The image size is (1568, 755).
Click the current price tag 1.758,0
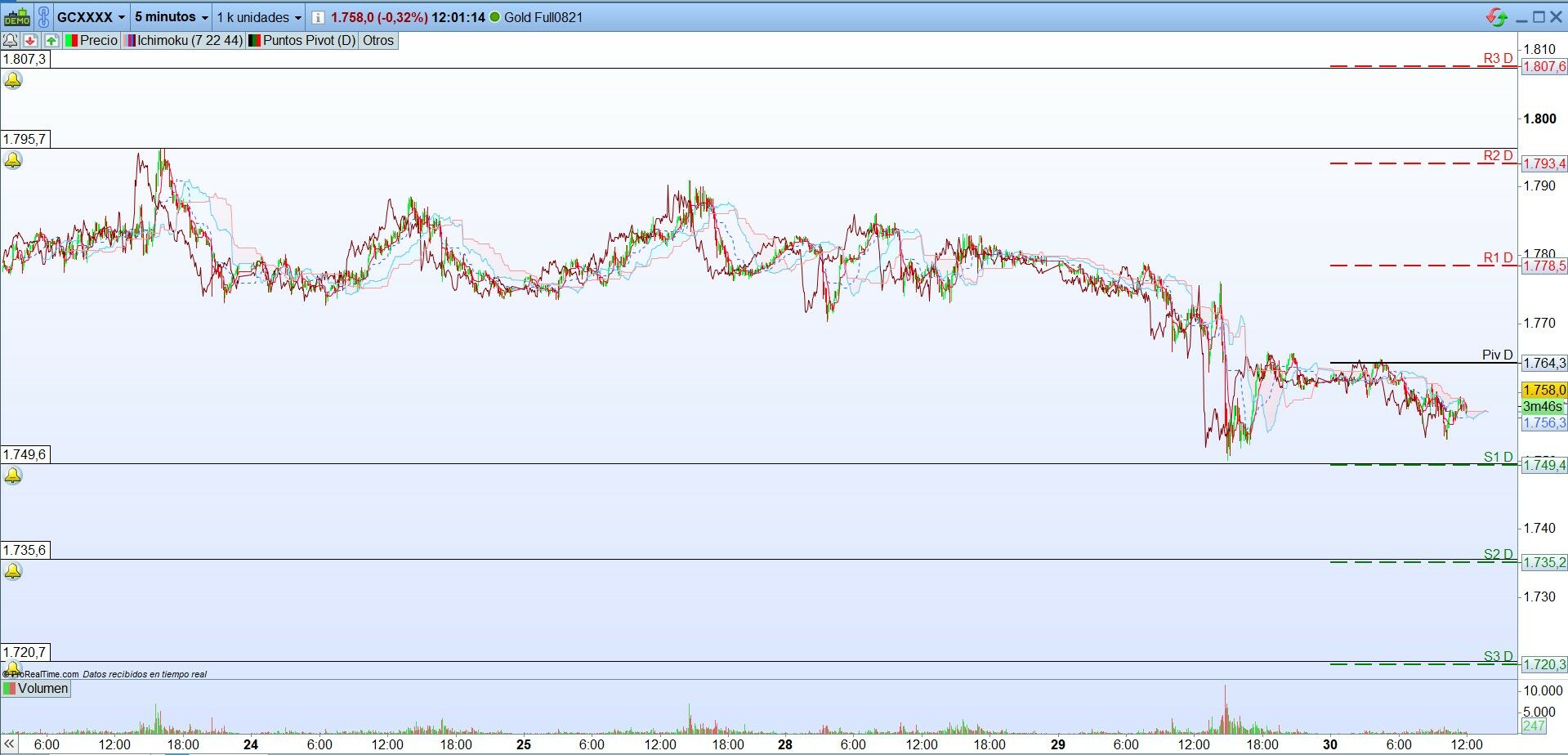click(1543, 390)
